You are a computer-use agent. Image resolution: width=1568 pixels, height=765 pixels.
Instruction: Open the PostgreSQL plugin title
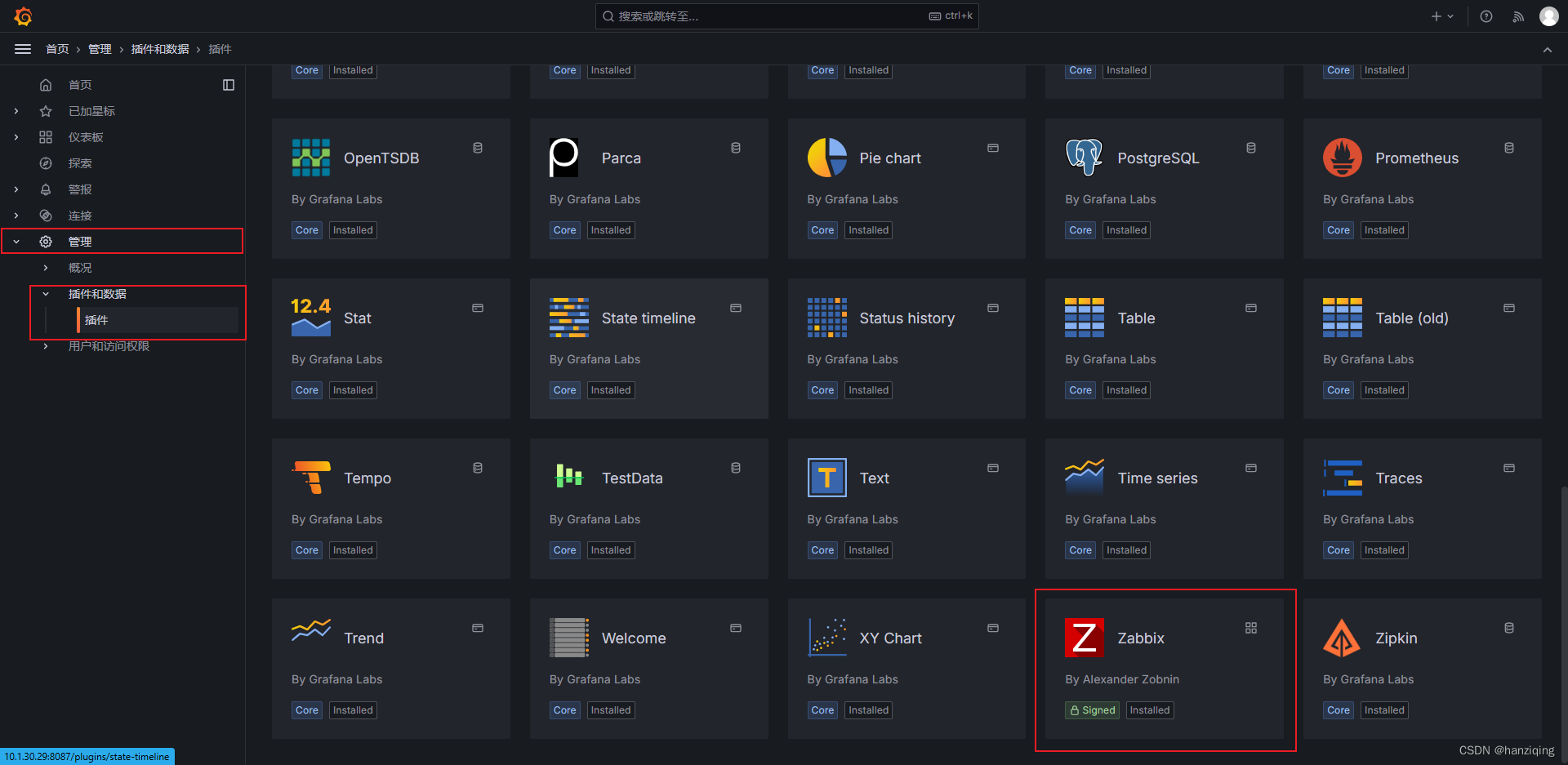coord(1158,158)
